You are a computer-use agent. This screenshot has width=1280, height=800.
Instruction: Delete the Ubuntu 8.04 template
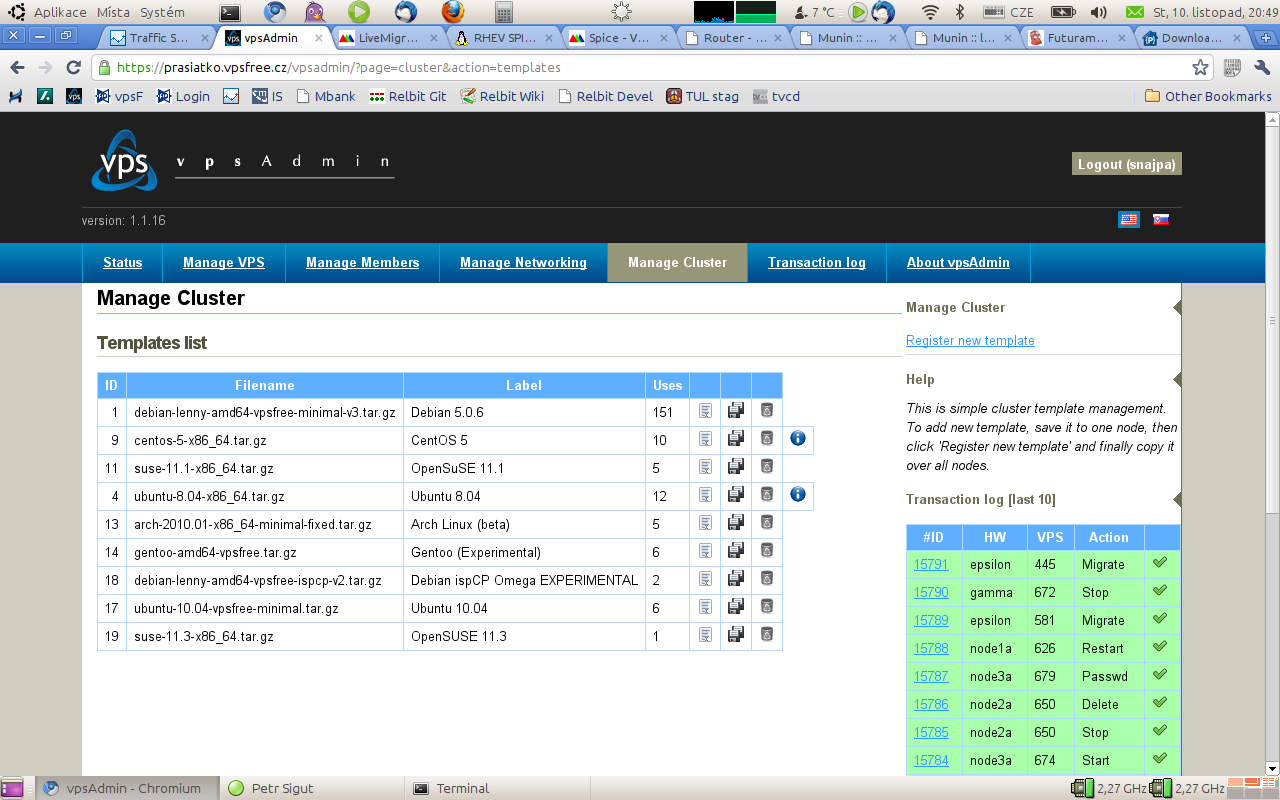(x=767, y=494)
